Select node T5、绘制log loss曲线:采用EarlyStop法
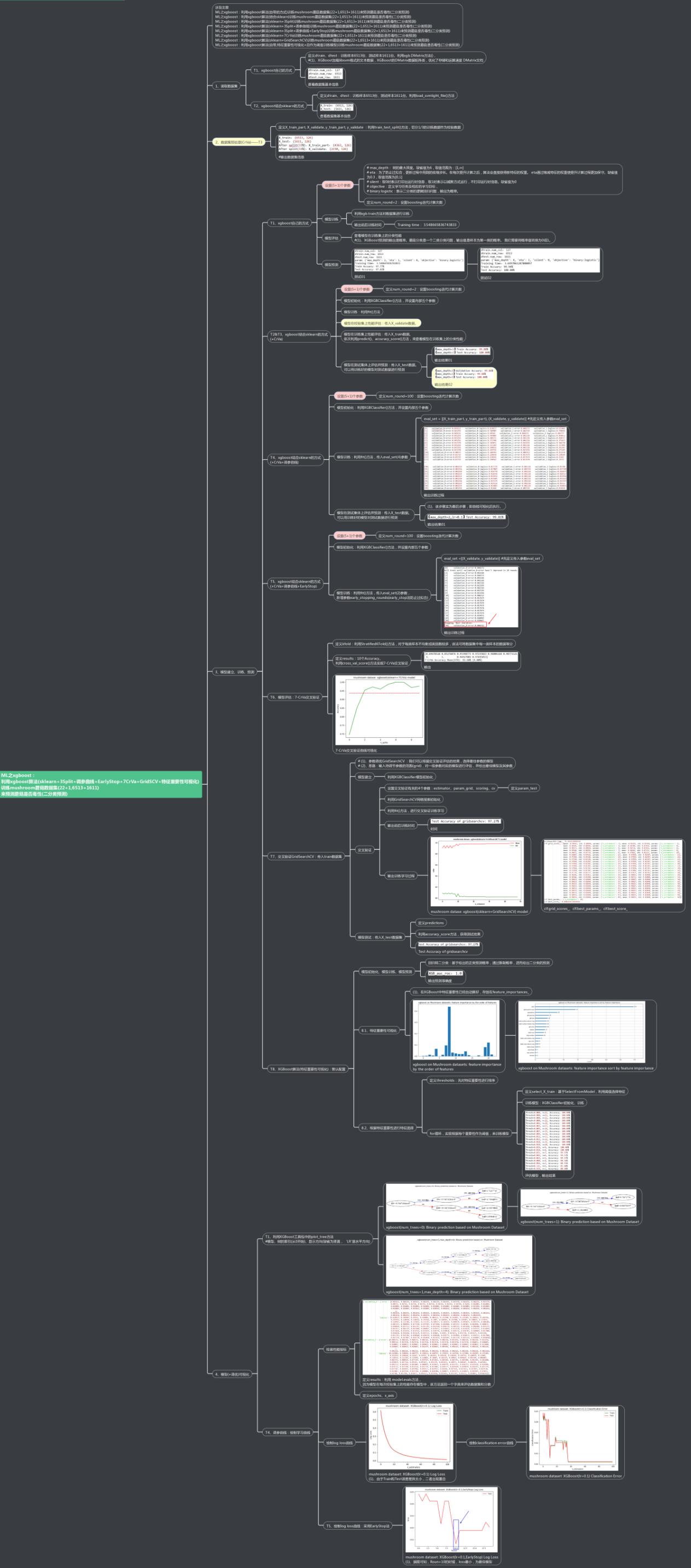 (x=358, y=1525)
